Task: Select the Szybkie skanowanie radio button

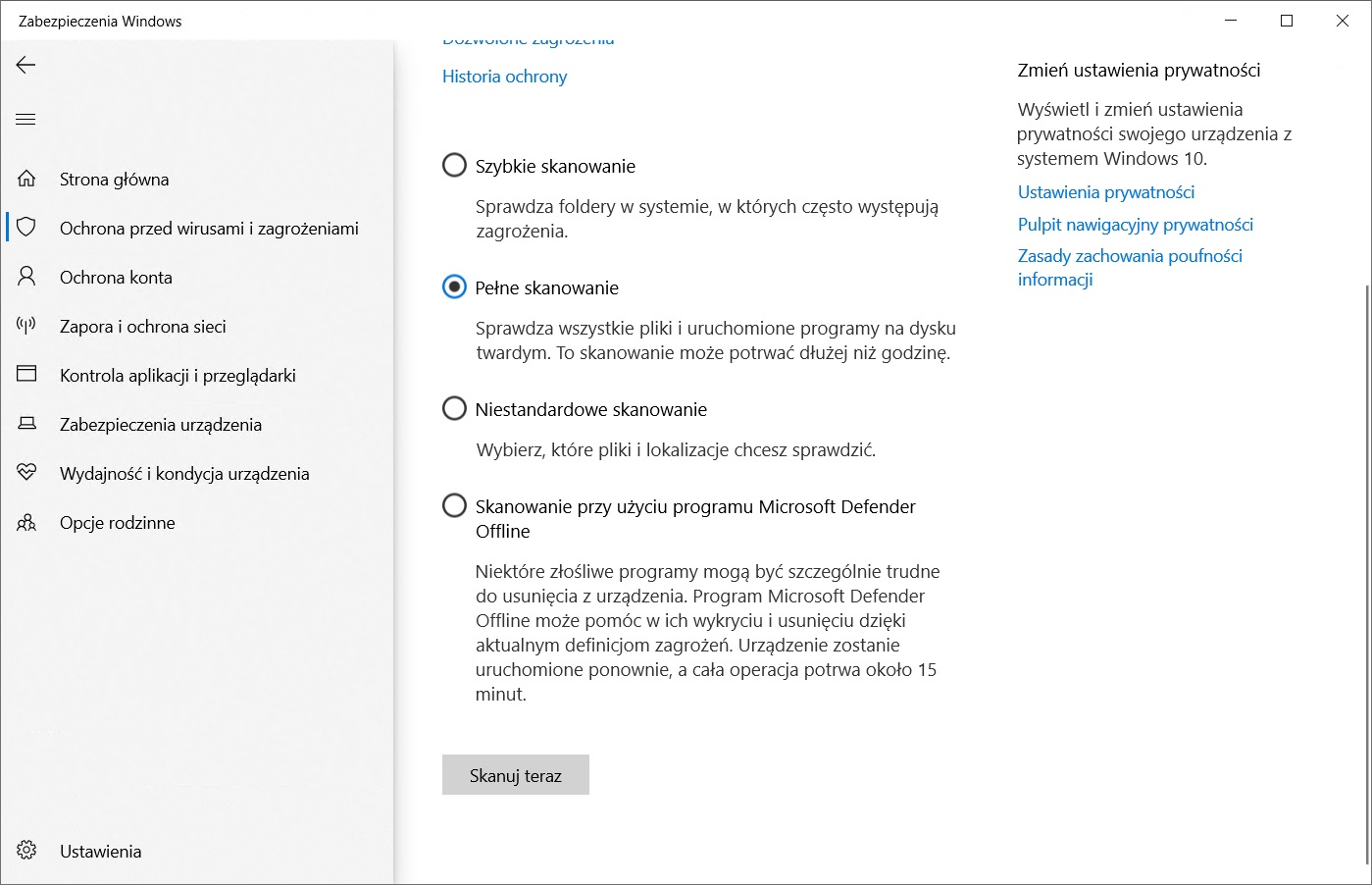Action: (x=454, y=165)
